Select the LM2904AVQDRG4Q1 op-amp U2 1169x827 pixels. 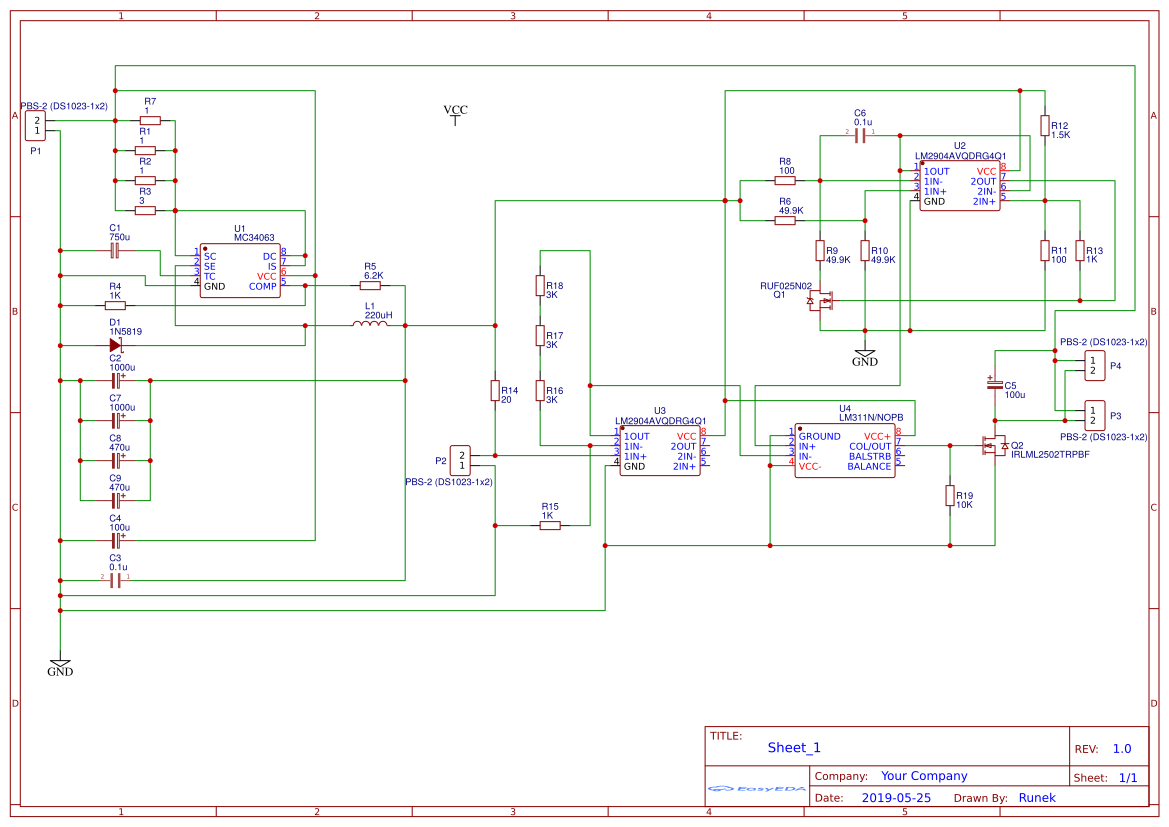[x=960, y=185]
